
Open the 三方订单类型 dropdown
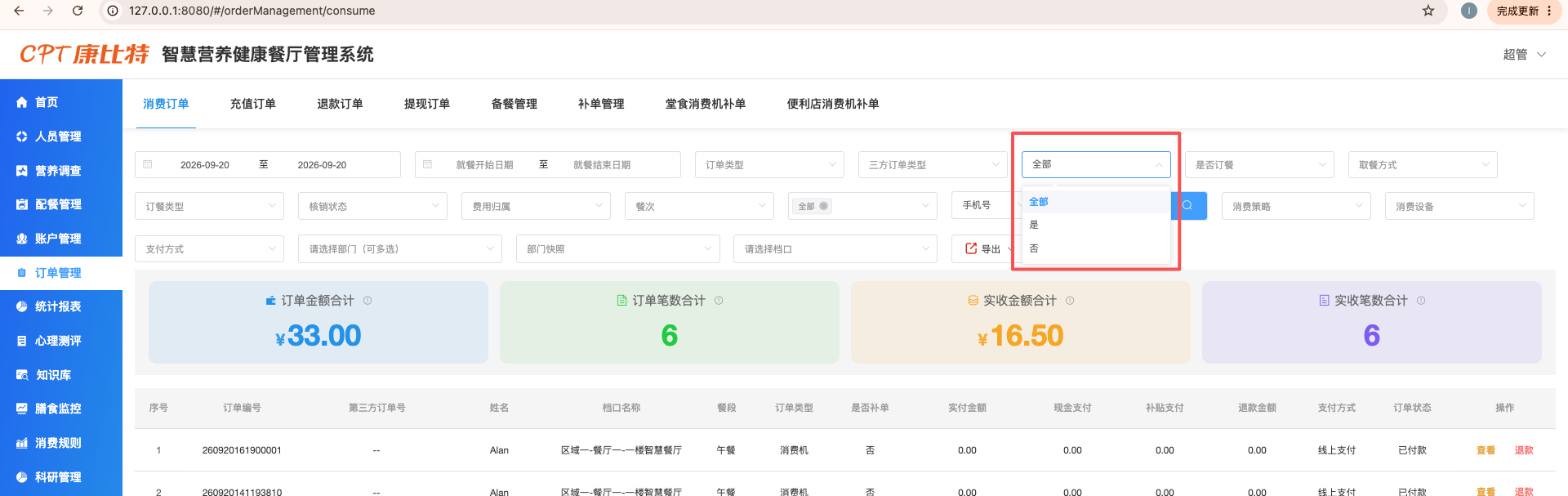933,164
